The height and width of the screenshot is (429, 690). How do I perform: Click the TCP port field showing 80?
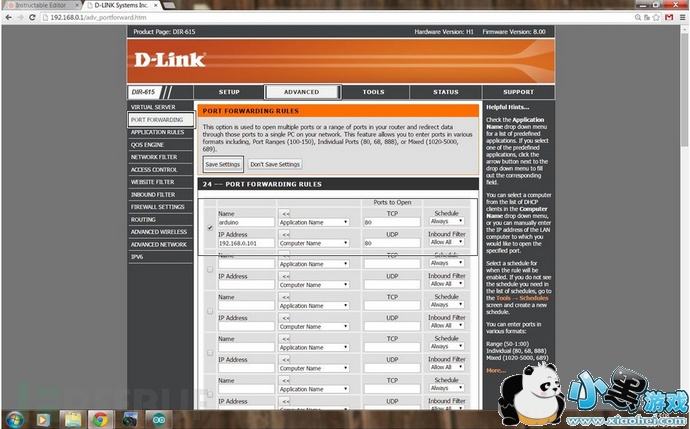coord(392,222)
